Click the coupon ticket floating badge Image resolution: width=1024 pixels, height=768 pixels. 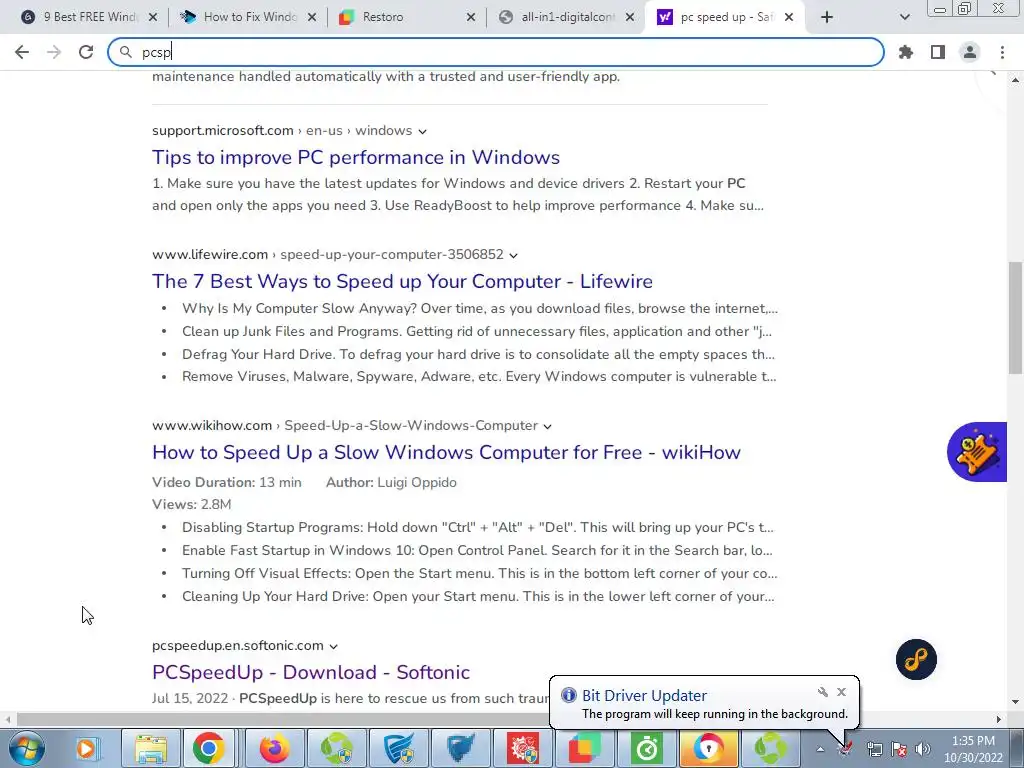click(977, 452)
